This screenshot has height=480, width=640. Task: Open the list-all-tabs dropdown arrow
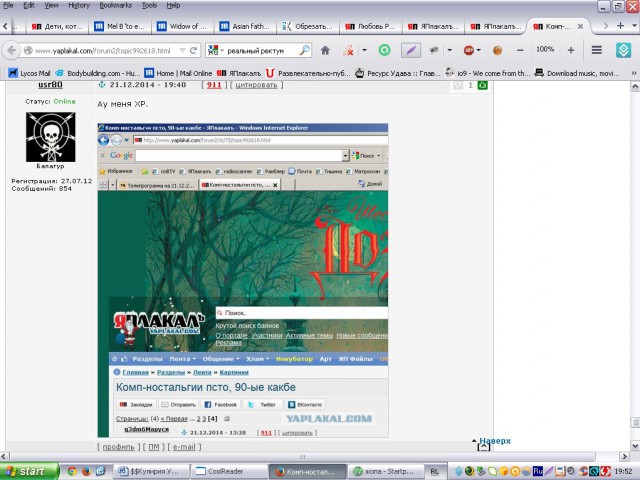(634, 26)
